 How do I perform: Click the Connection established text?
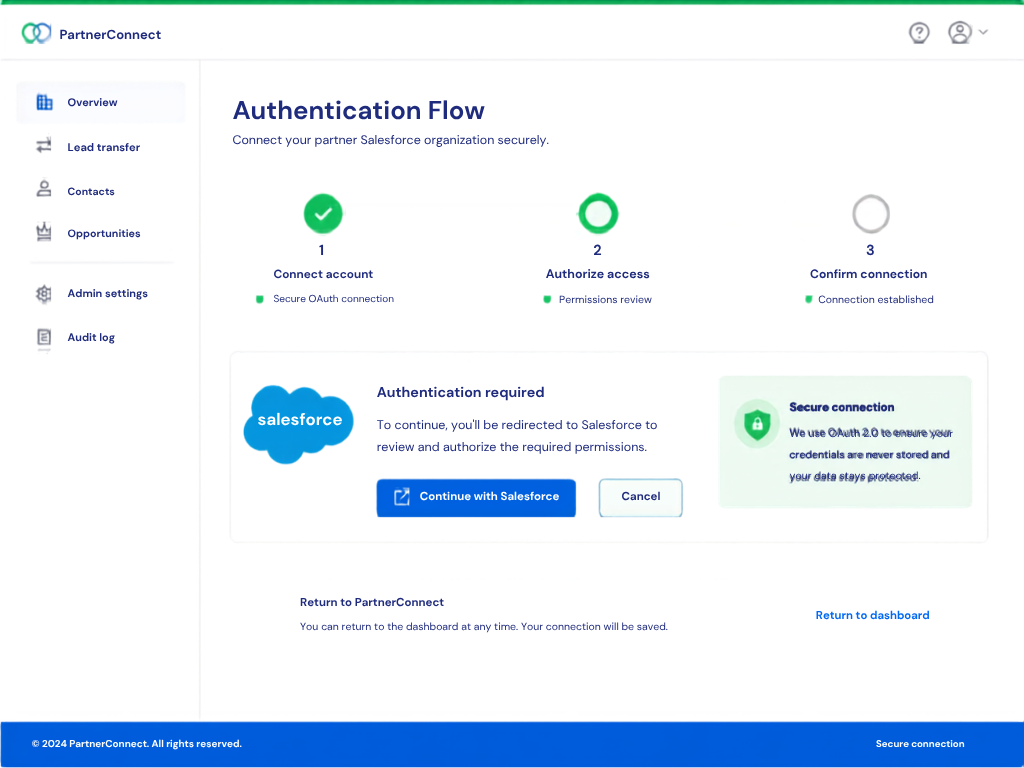(x=876, y=300)
